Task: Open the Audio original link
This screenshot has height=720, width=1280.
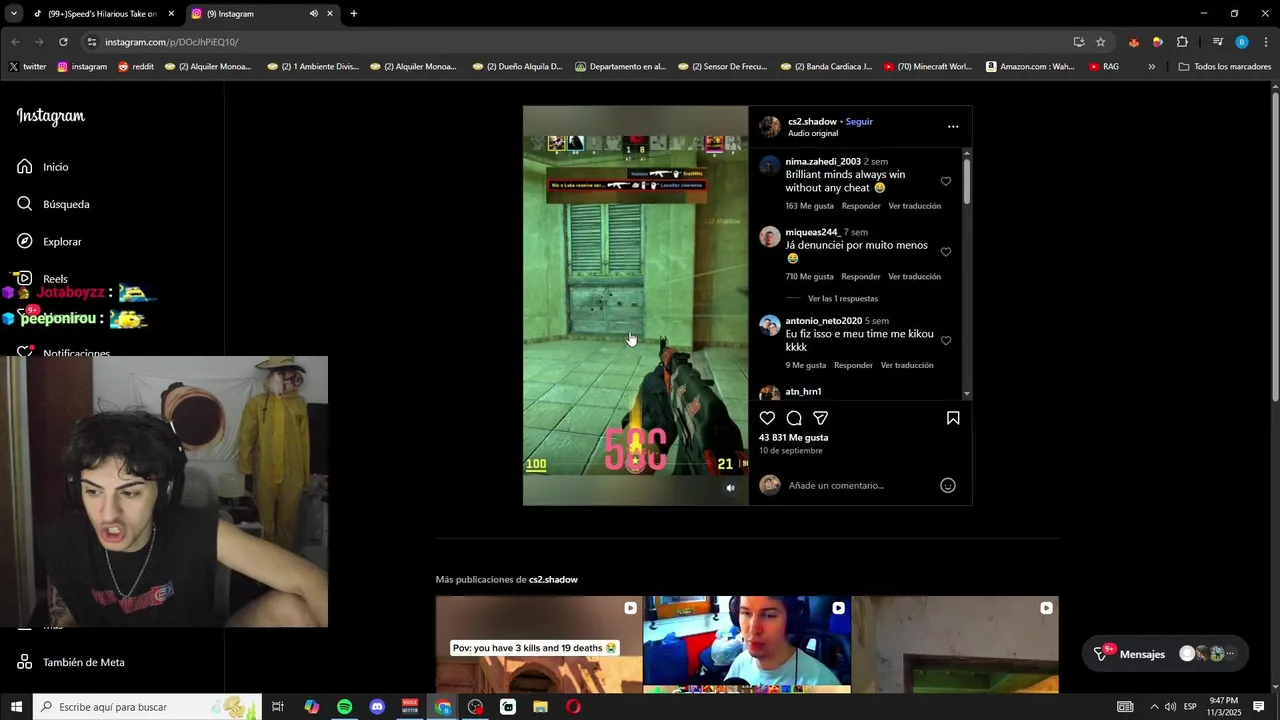Action: 813,133
